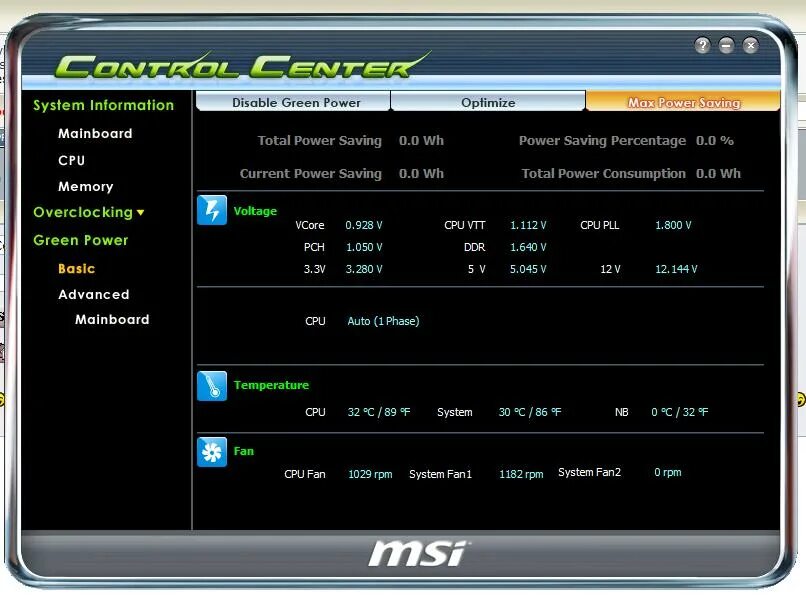Select the Max Power Saving tab
This screenshot has height=597, width=806.
pos(683,102)
